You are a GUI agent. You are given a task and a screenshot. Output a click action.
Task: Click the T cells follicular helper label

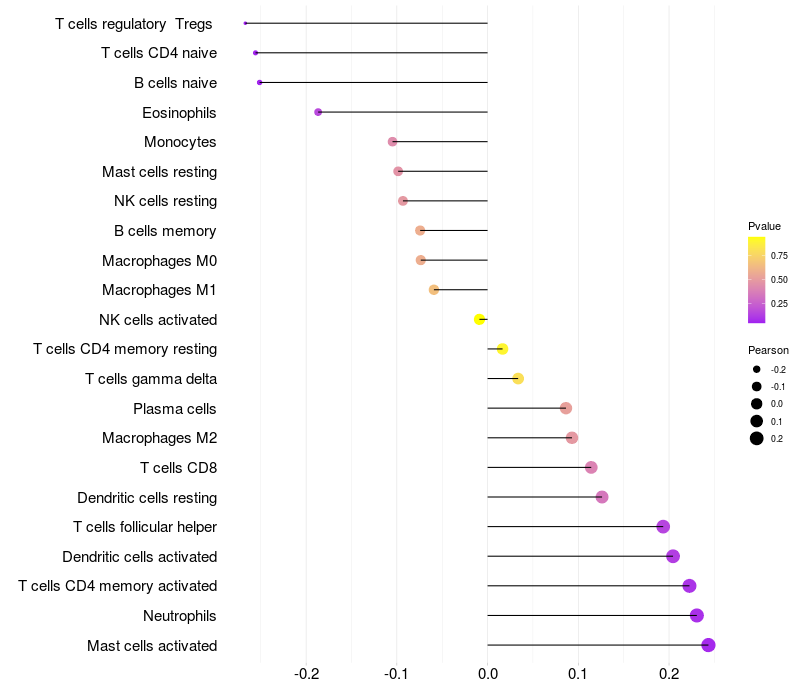[145, 527]
